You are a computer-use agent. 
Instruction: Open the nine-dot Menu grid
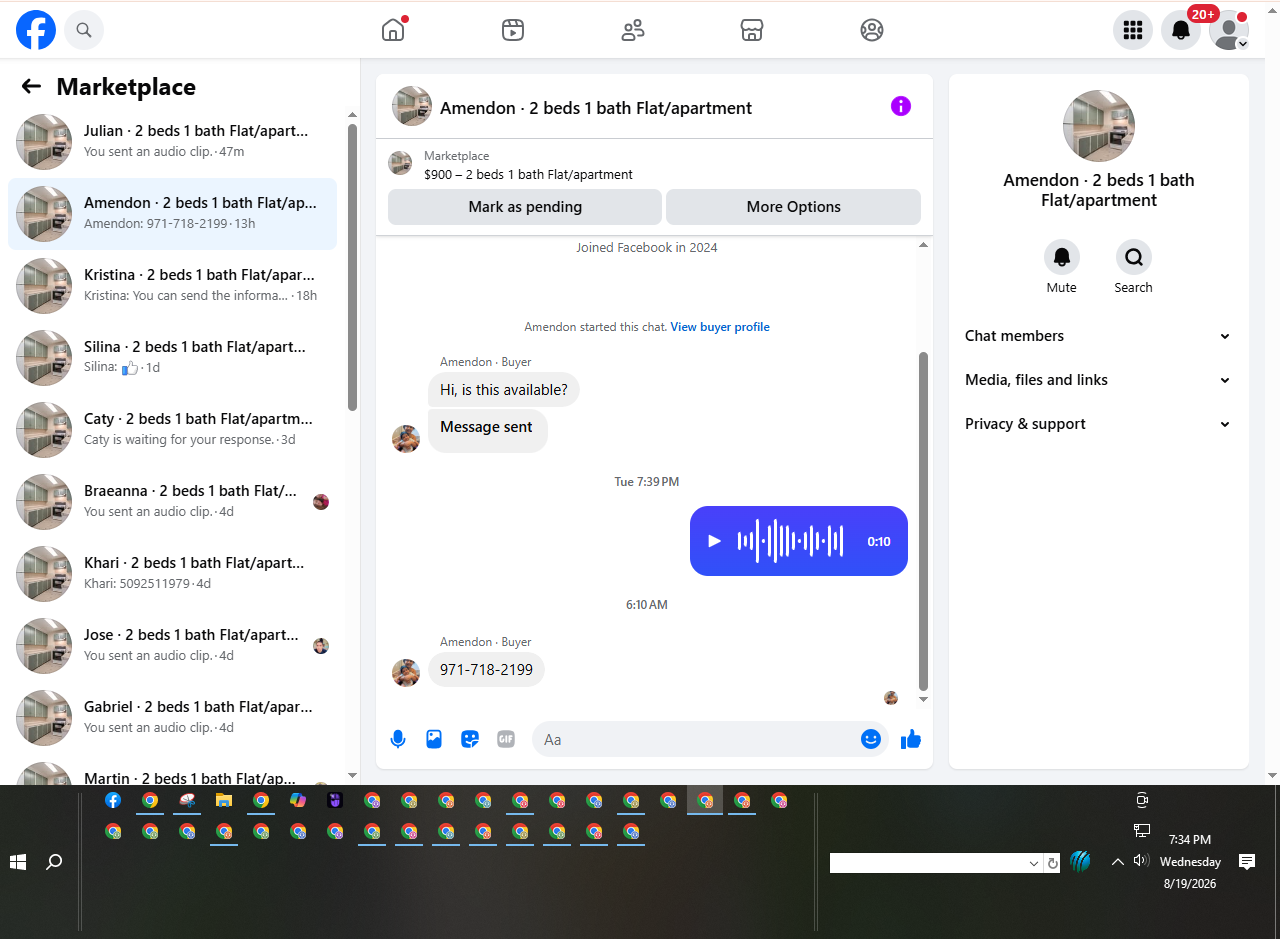(1133, 30)
